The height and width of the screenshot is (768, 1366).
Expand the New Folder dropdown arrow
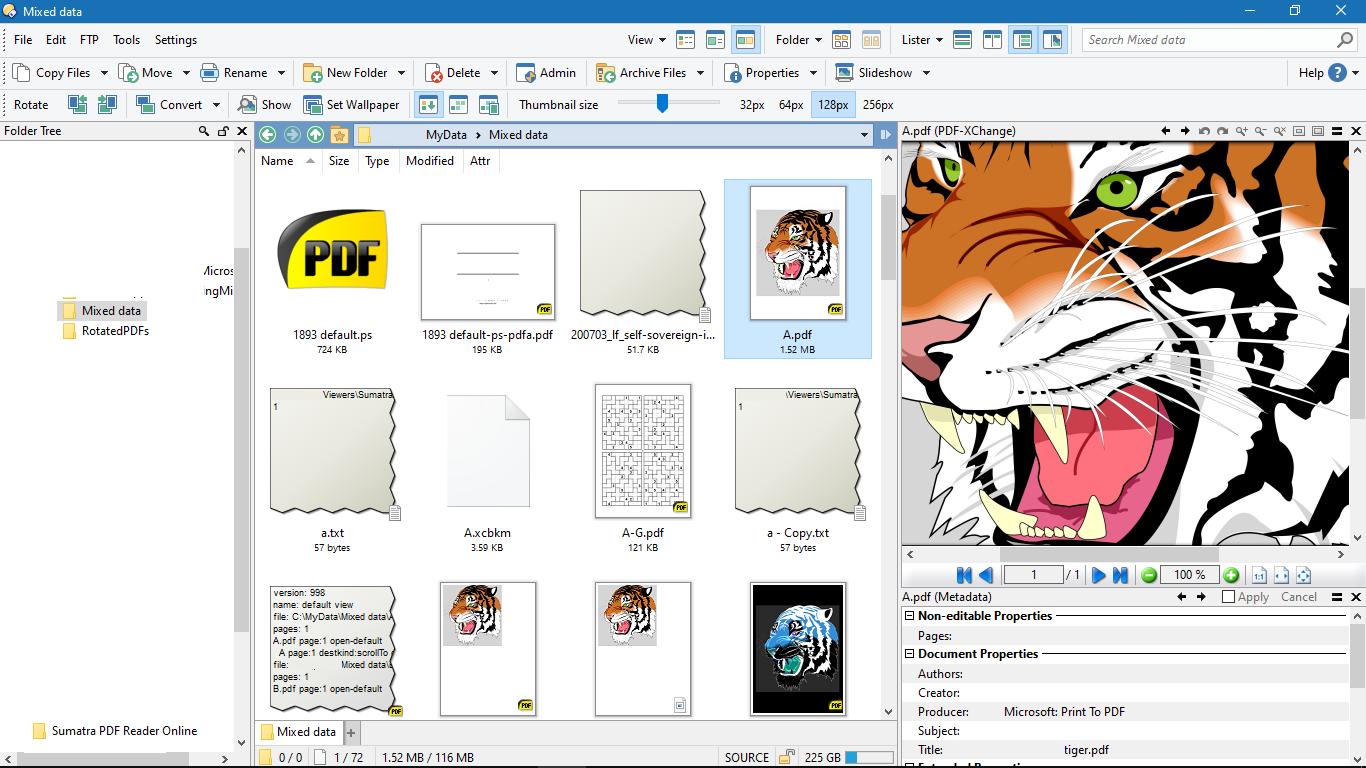401,73
